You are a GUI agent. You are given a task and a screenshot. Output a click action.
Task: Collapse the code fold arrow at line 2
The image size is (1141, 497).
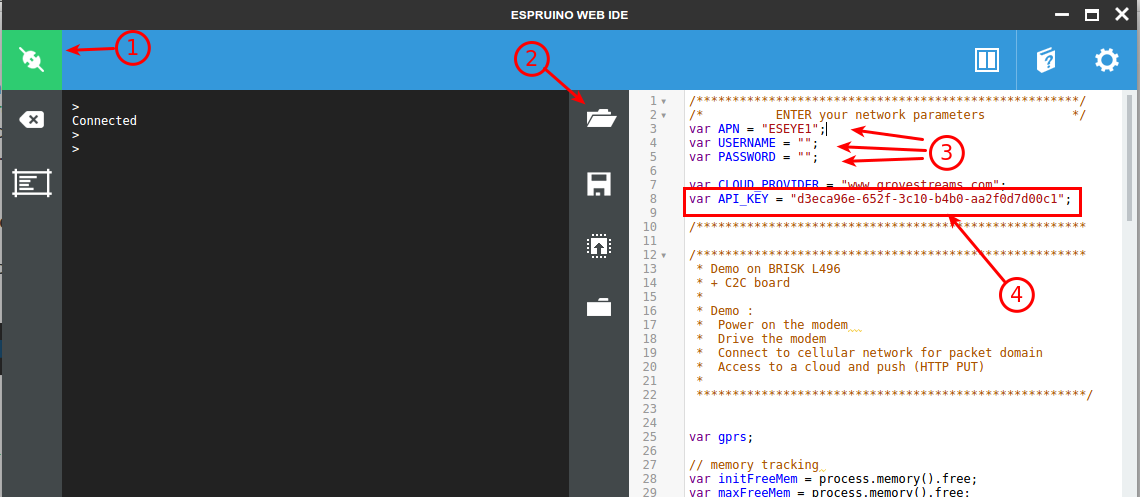click(664, 115)
